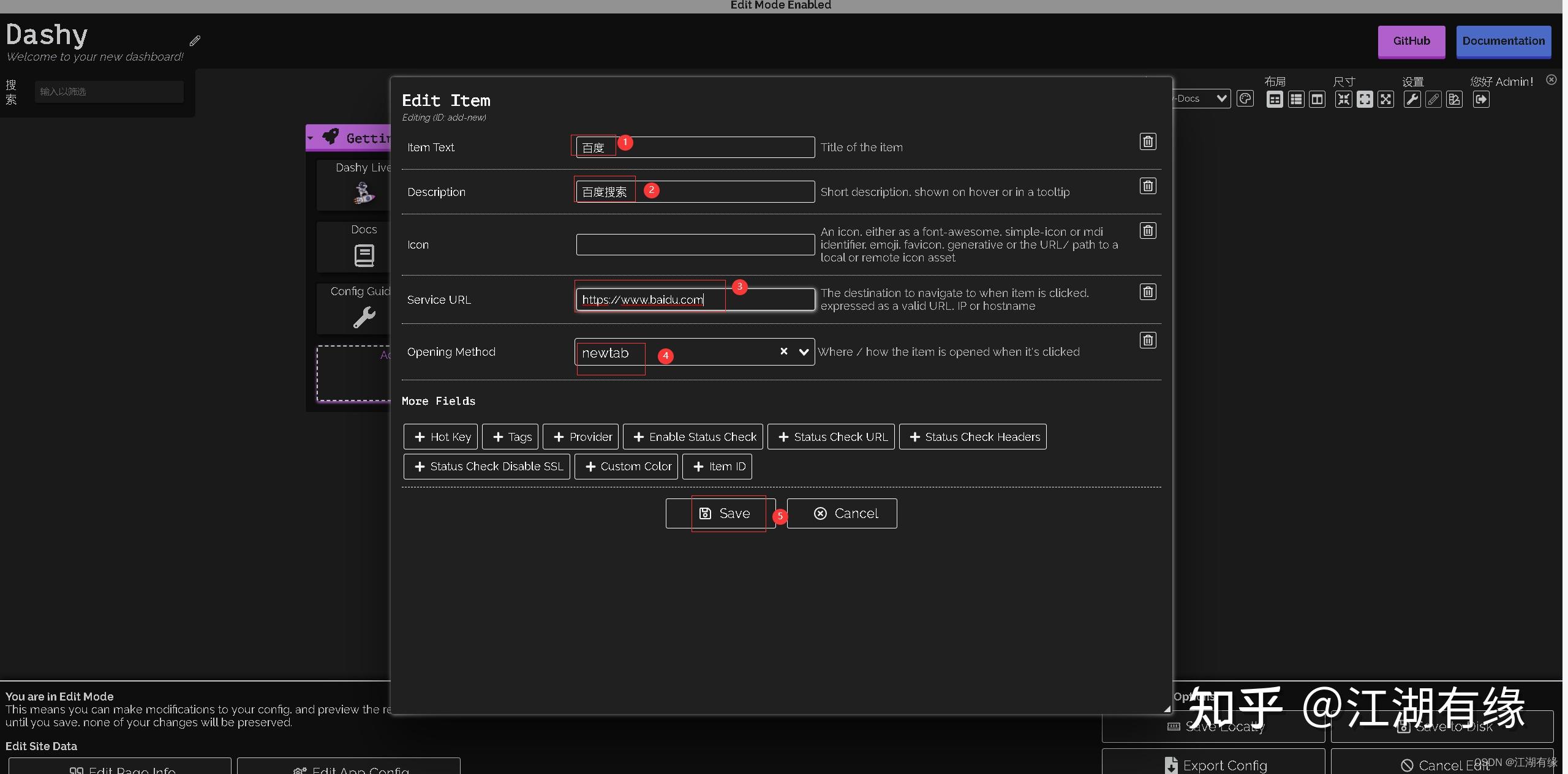This screenshot has width=1568, height=774.
Task: Open the page/interface settings icon
Action: [x=1454, y=99]
